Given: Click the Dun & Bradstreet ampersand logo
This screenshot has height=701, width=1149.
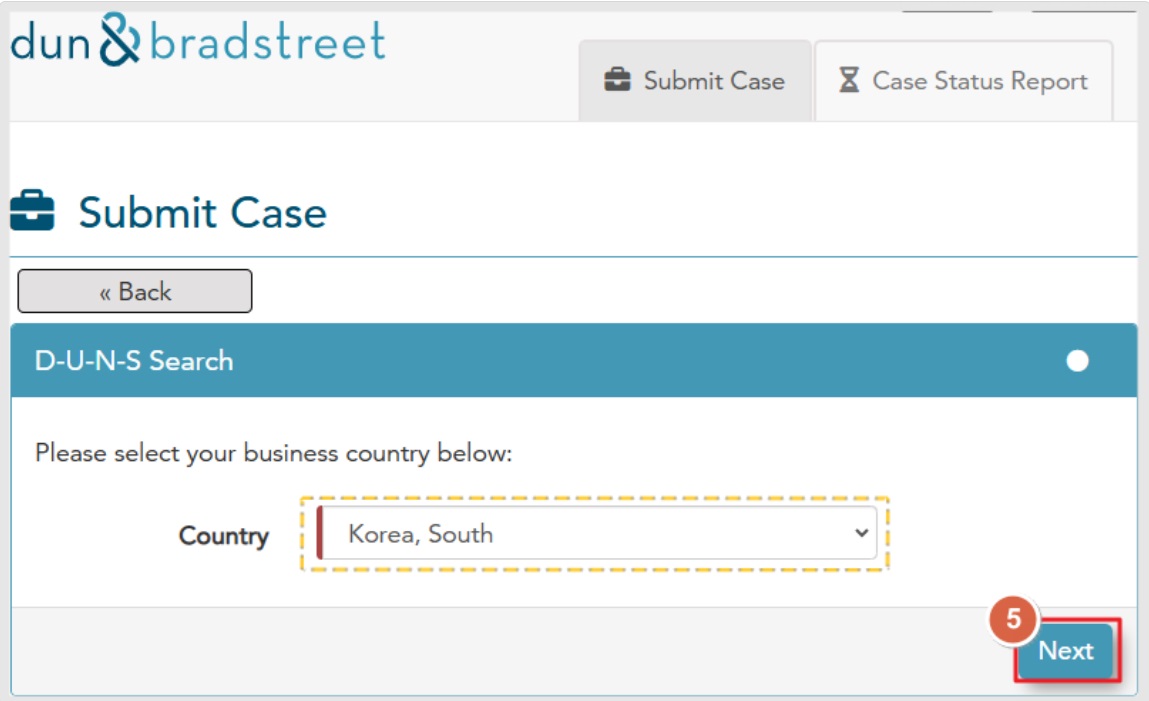Looking at the screenshot, I should (x=119, y=40).
